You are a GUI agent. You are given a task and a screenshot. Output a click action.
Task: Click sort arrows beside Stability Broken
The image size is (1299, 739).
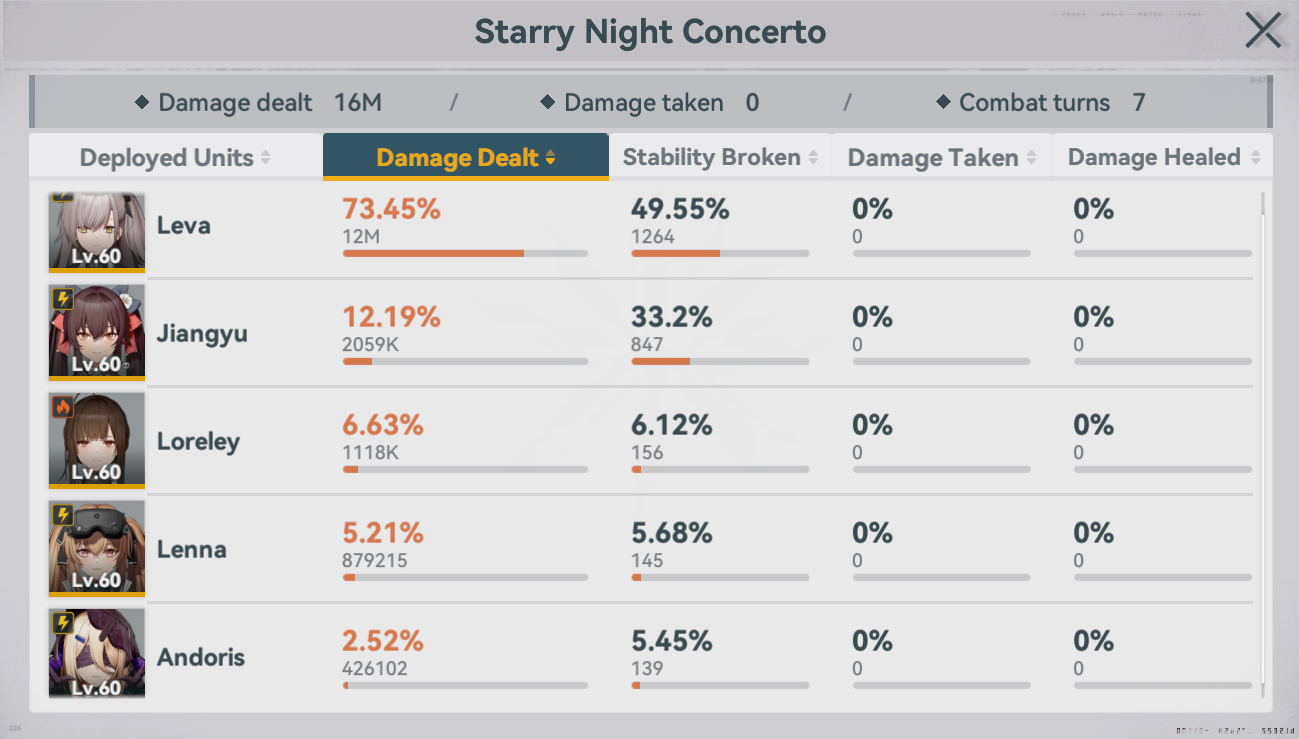coord(813,158)
